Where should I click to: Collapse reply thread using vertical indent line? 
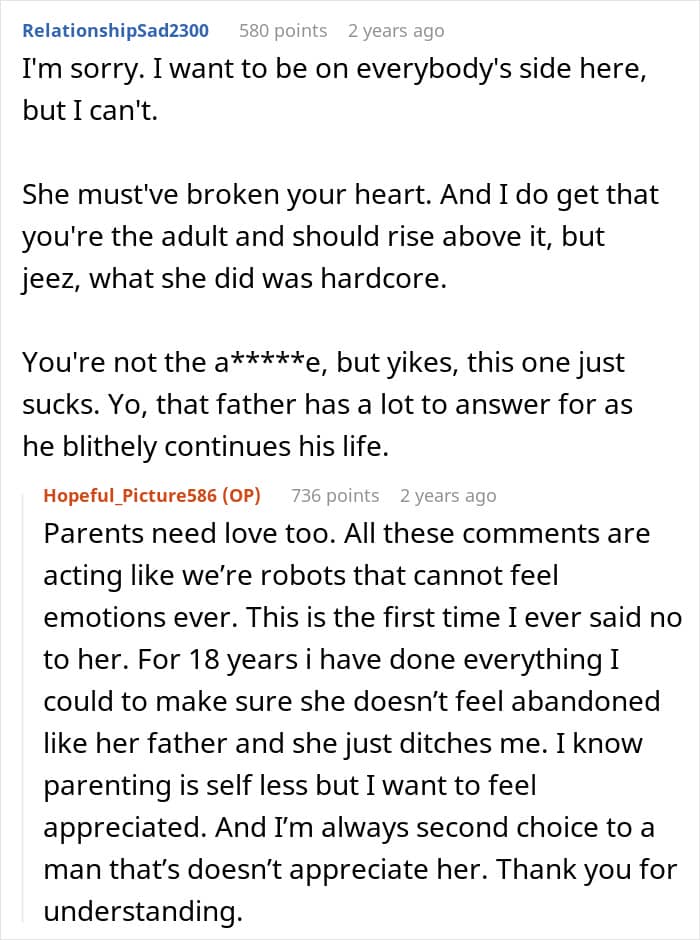click(x=23, y=707)
